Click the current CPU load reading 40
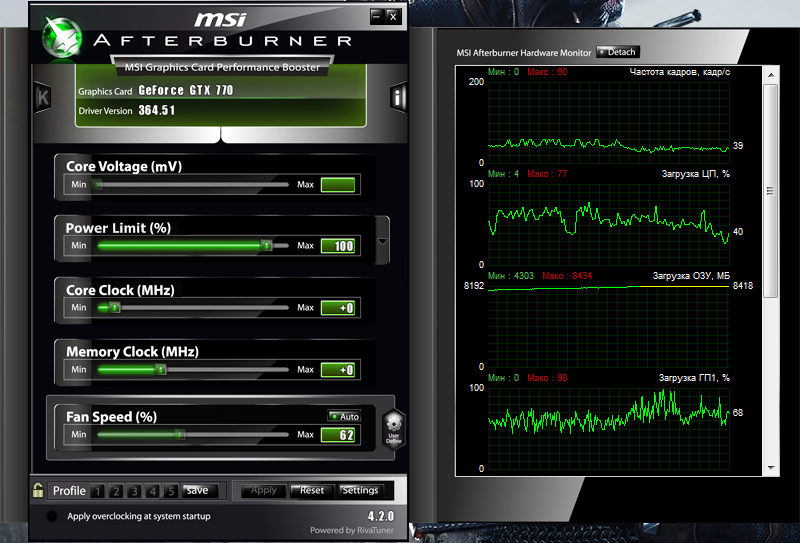 pyautogui.click(x=738, y=231)
